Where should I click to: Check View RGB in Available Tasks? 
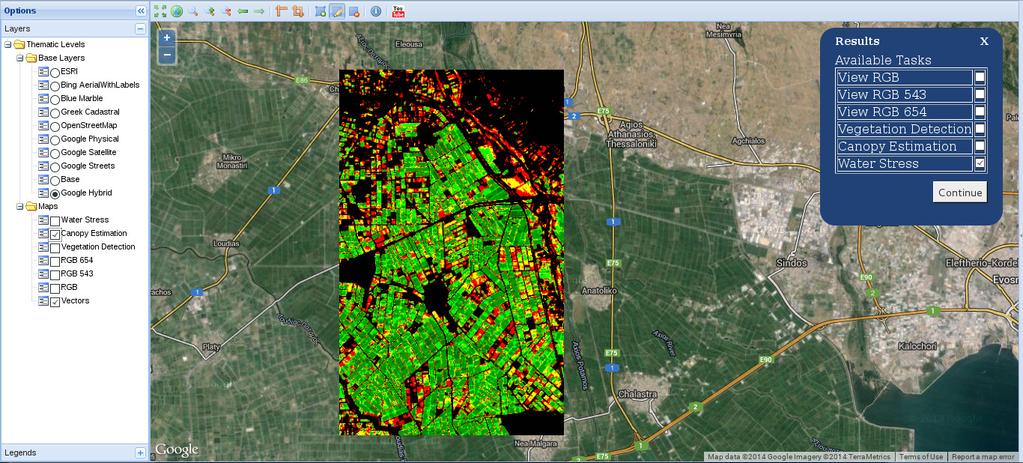[x=980, y=77]
